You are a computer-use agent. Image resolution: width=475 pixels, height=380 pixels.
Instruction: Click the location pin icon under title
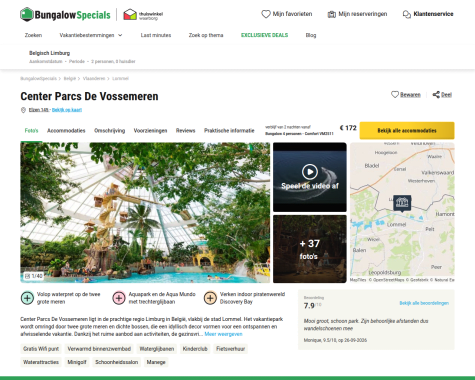[x=23, y=110]
